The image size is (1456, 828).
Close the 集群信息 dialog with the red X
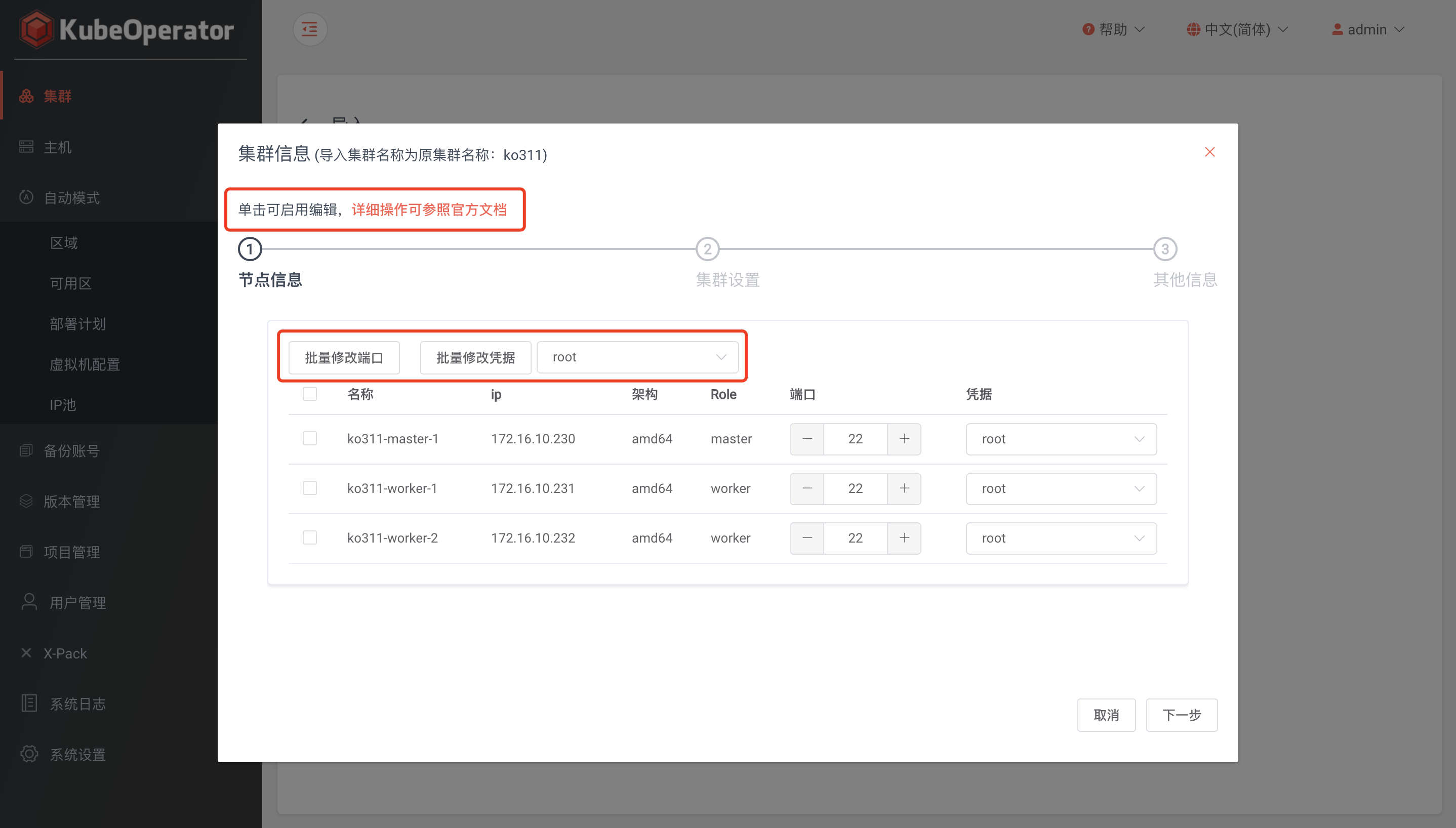[1210, 152]
